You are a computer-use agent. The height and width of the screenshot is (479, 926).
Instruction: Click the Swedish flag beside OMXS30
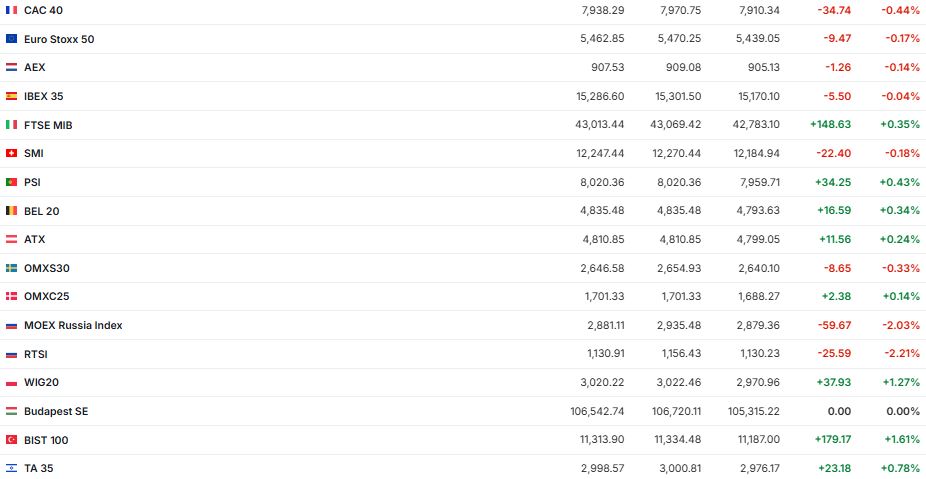[x=11, y=268]
